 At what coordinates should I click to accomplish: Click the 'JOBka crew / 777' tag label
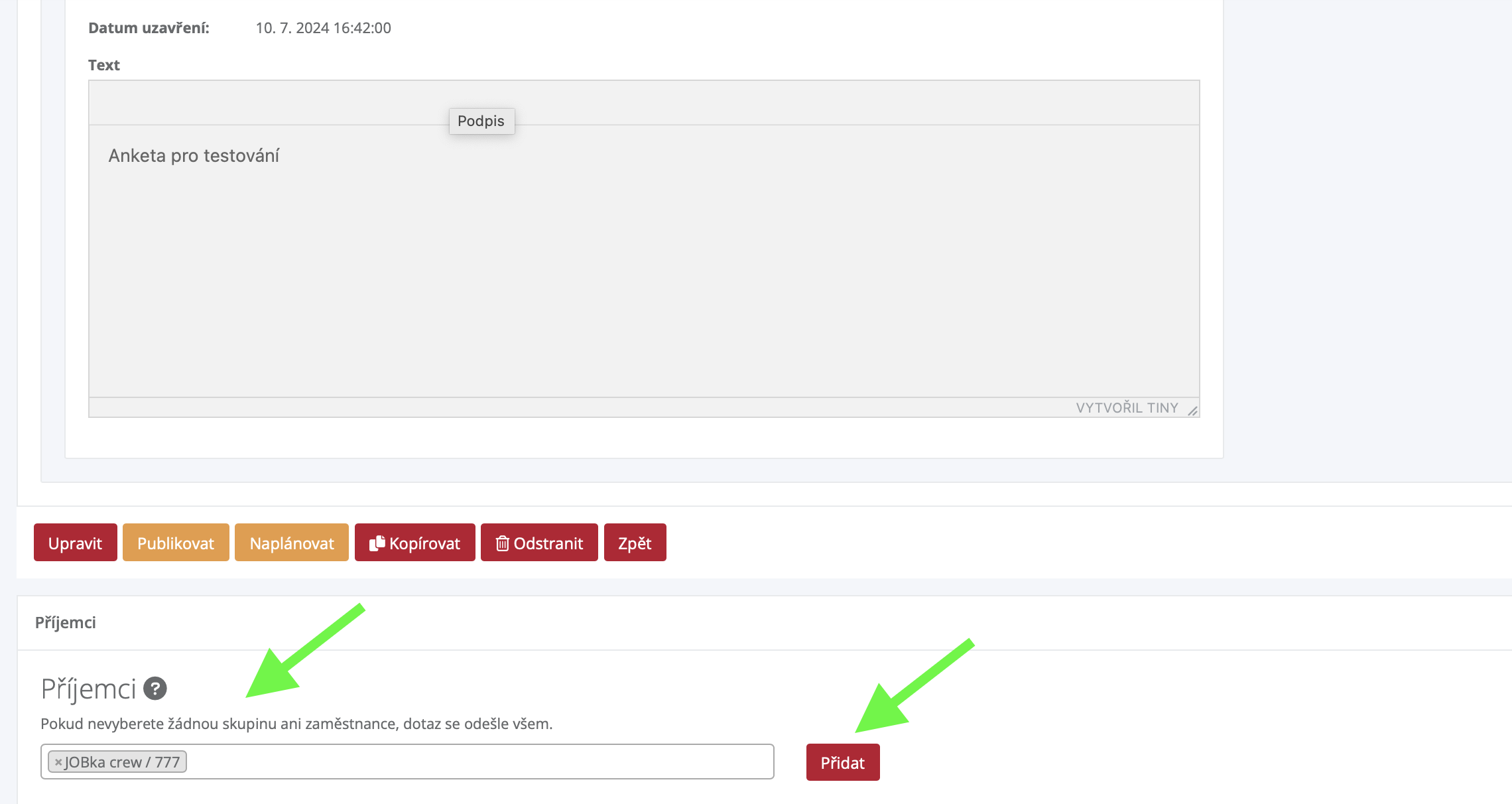(122, 762)
